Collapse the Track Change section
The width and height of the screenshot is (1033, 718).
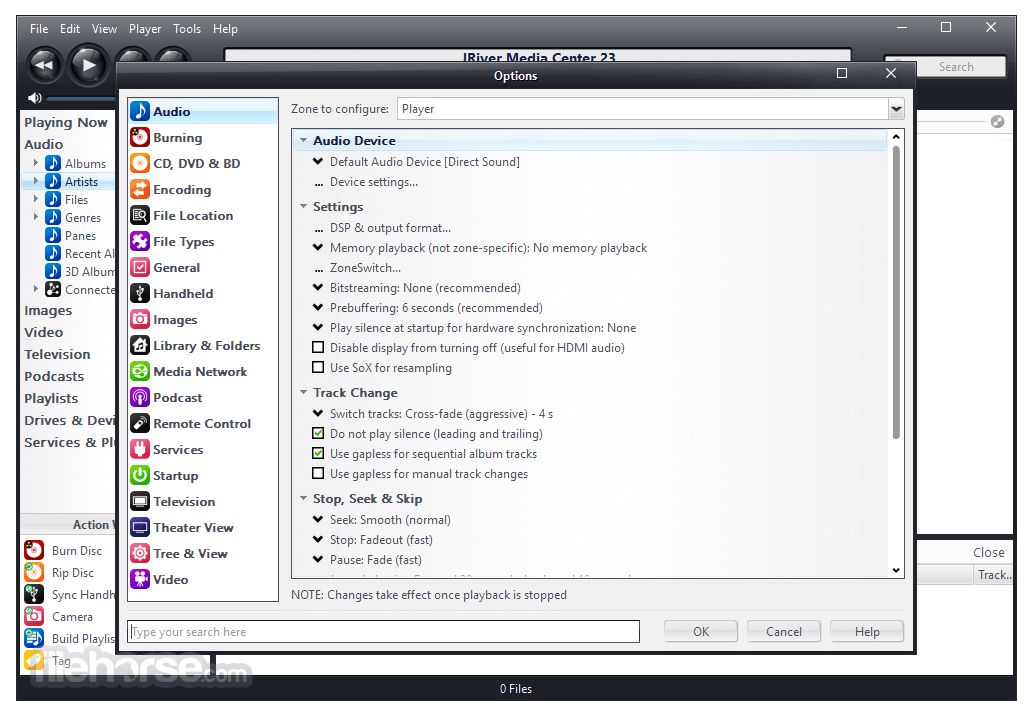tap(304, 392)
